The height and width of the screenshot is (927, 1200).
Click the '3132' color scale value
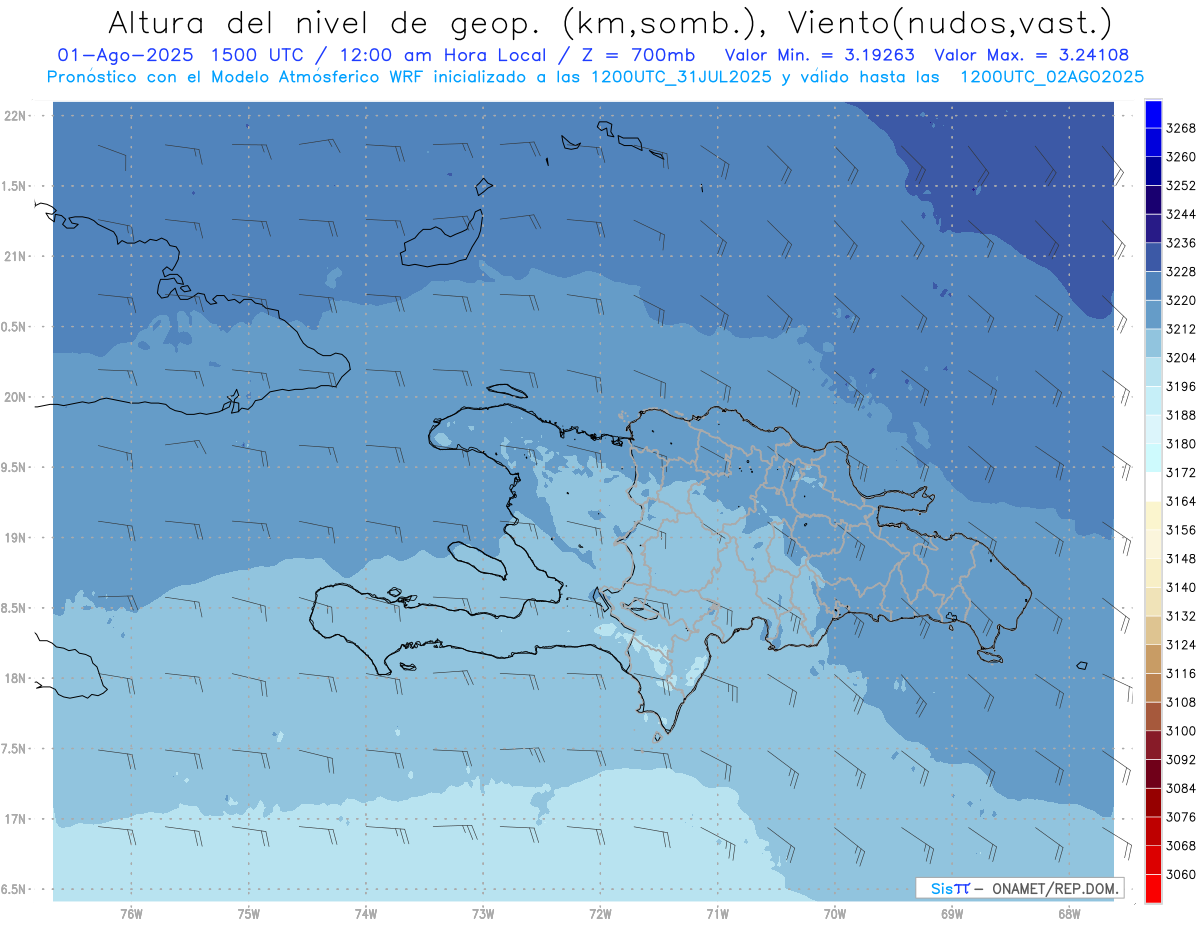(x=1181, y=616)
